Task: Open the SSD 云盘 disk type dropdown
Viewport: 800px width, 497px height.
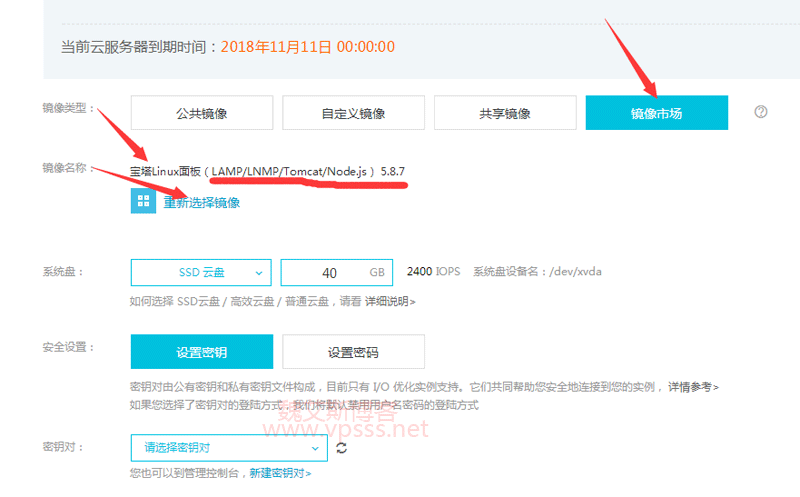Action: click(201, 272)
